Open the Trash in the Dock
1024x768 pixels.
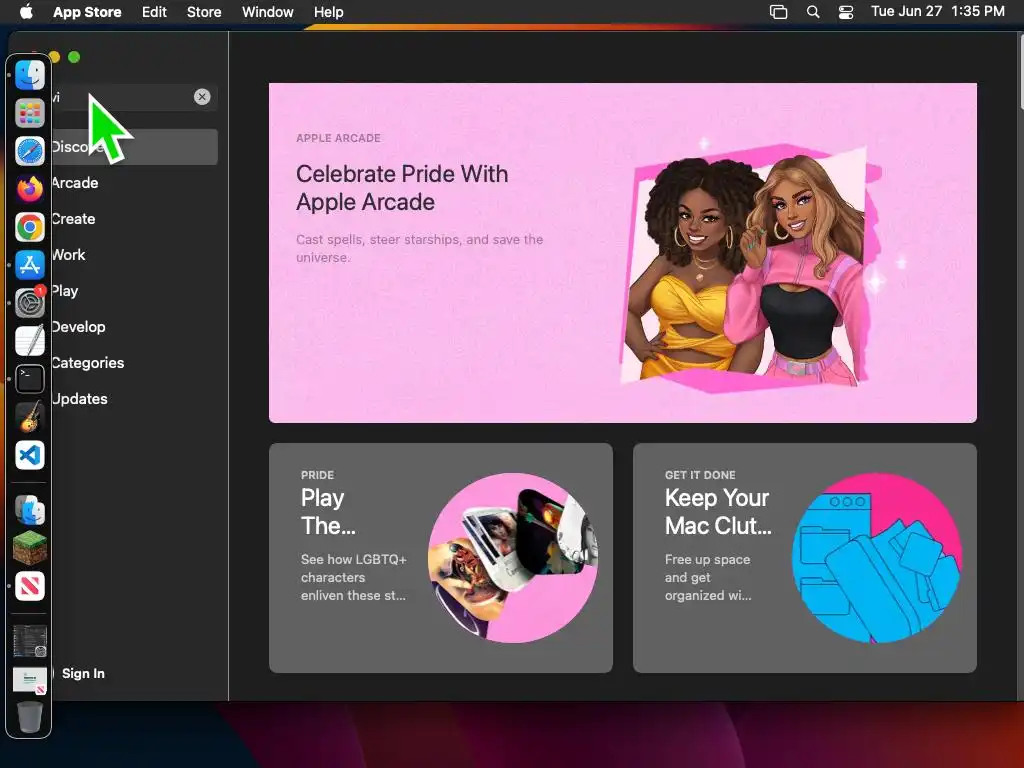[29, 717]
